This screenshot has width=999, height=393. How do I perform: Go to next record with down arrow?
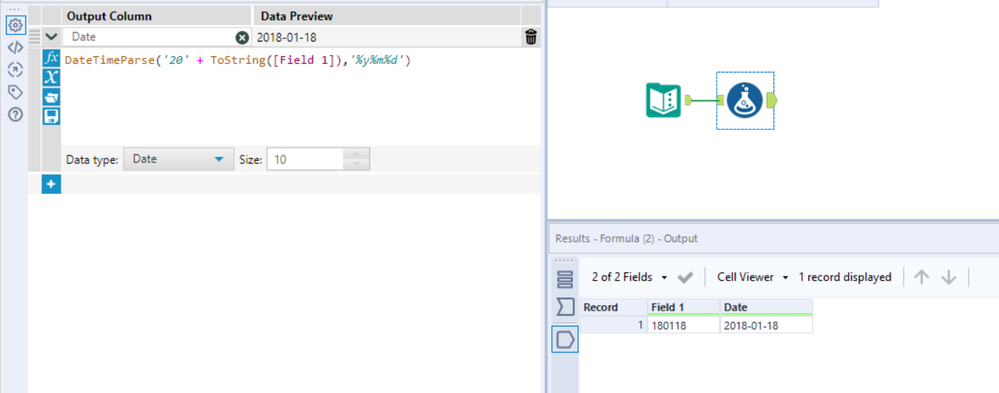949,277
